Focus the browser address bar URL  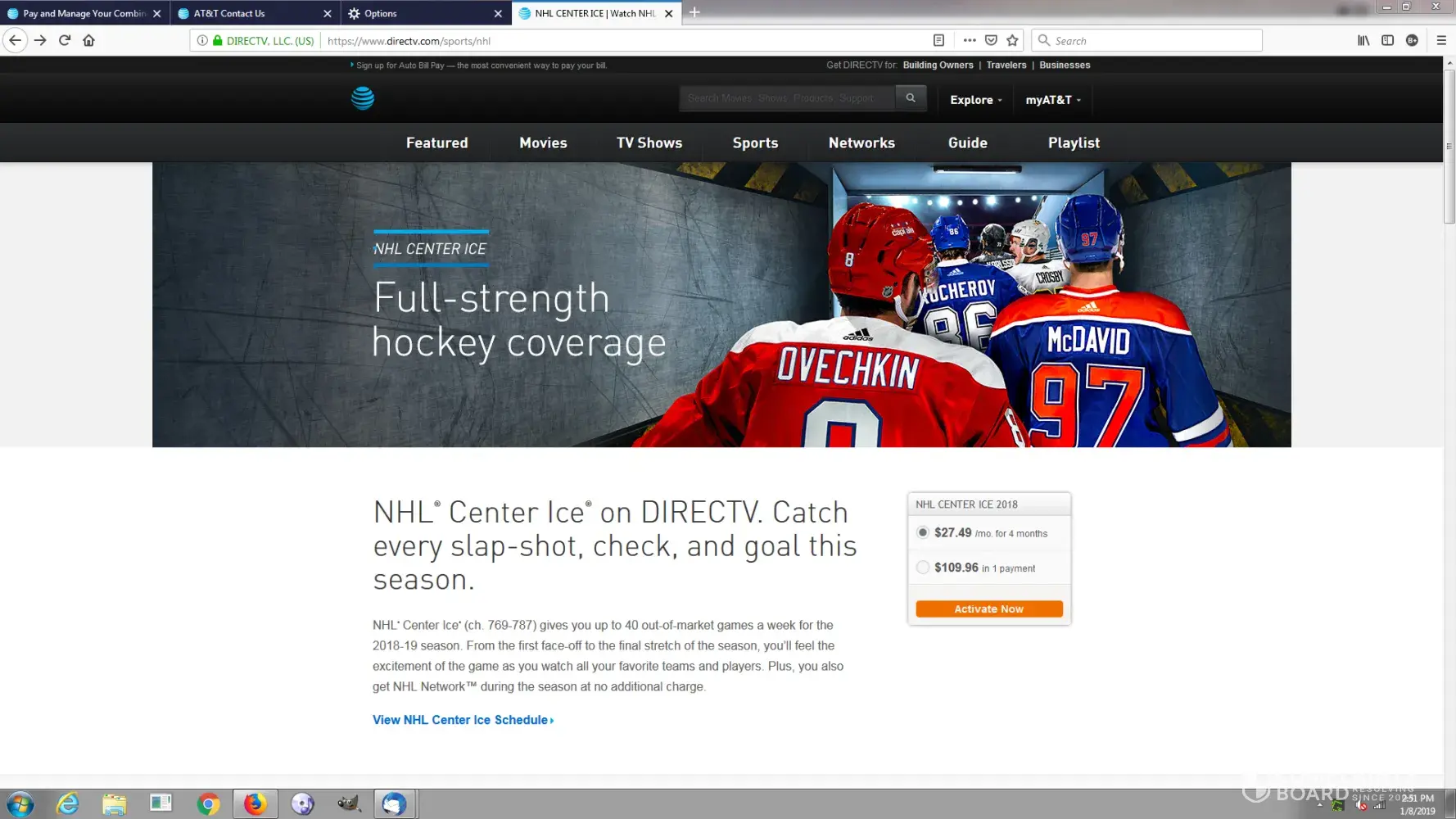point(622,40)
